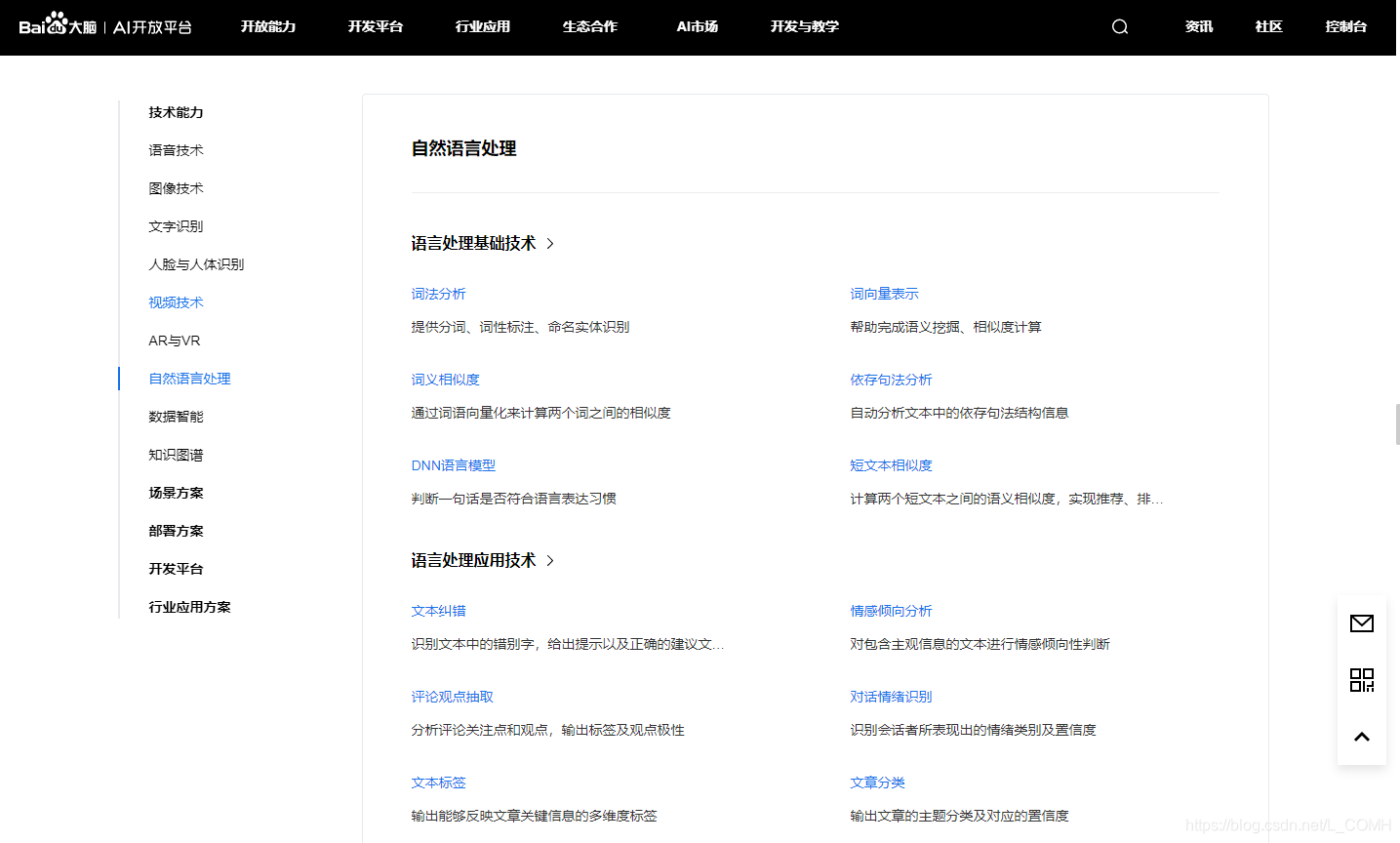
Task: Open the AI市场 menu
Action: pyautogui.click(x=698, y=26)
